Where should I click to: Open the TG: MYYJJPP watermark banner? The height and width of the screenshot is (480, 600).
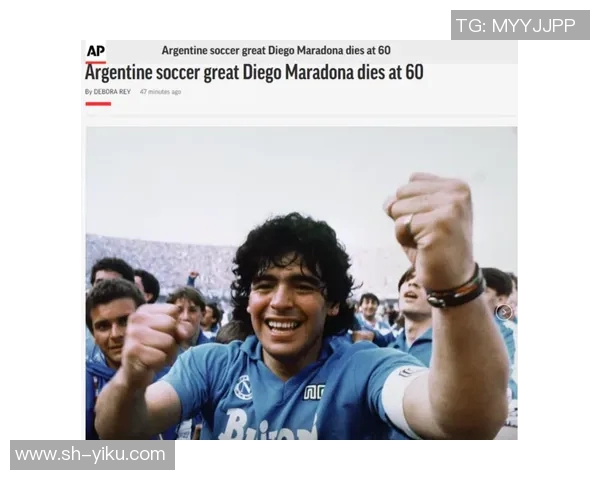pyautogui.click(x=520, y=25)
